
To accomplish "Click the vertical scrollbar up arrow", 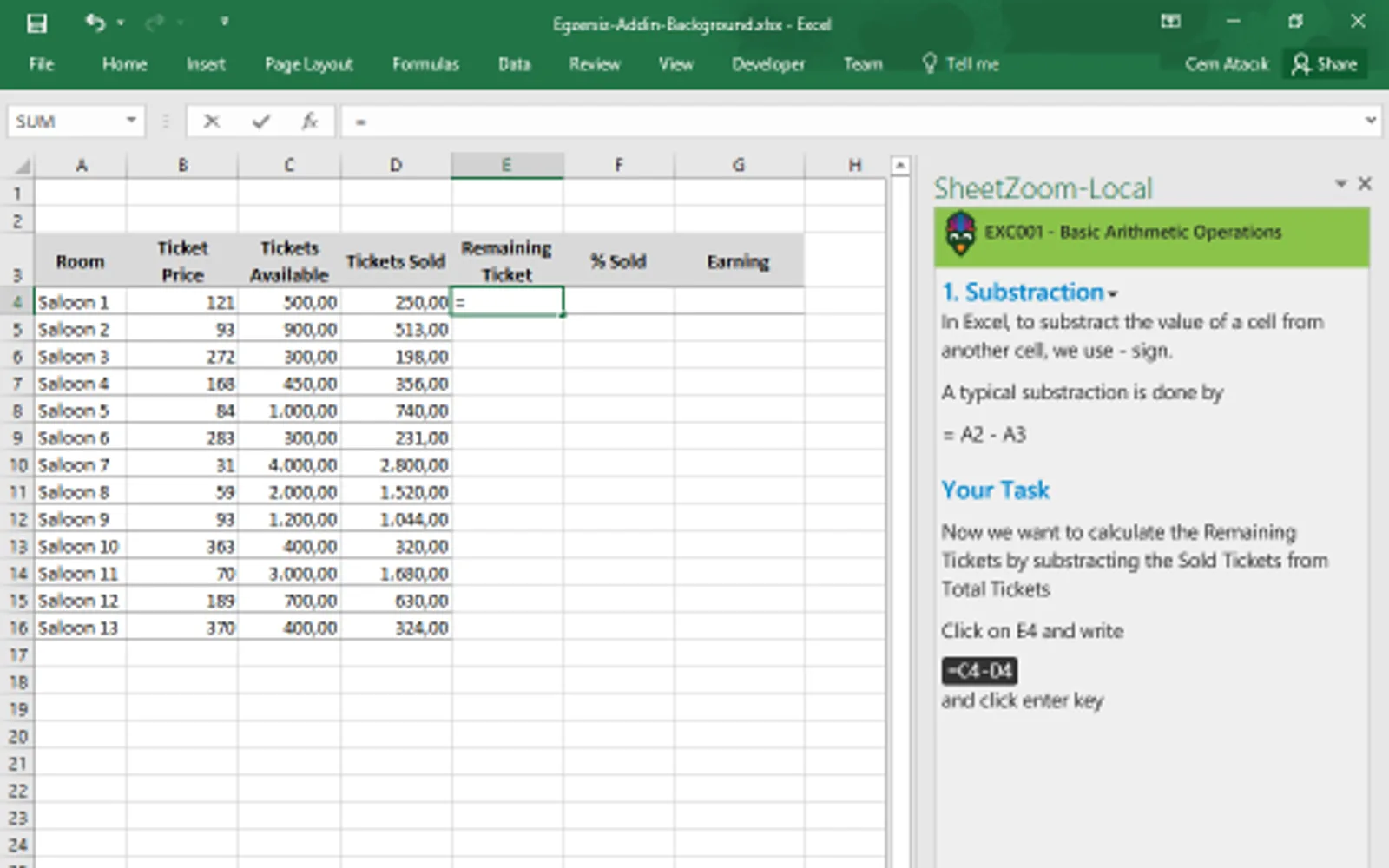I will pyautogui.click(x=900, y=165).
